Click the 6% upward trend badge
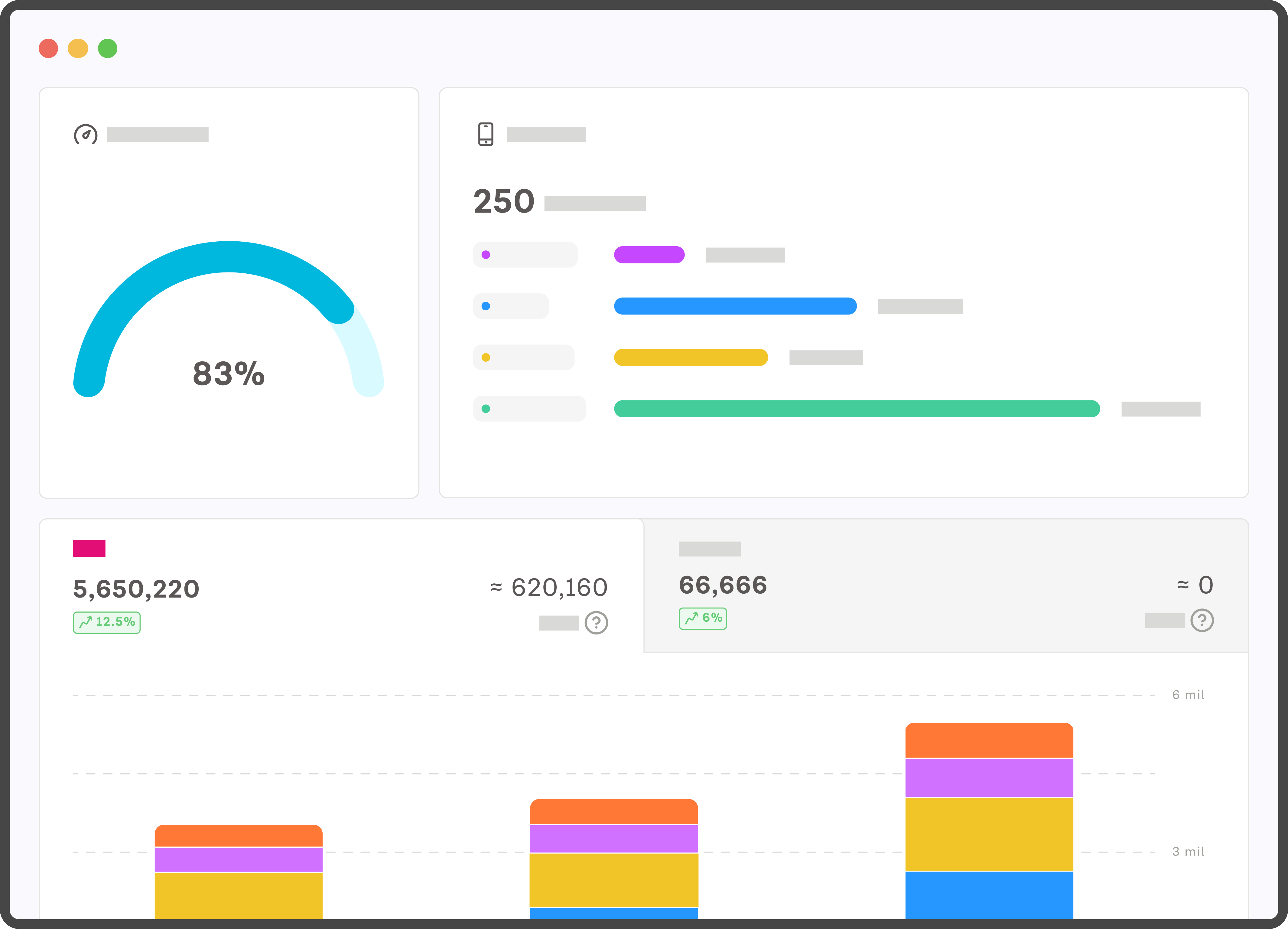1288x929 pixels. tap(702, 618)
